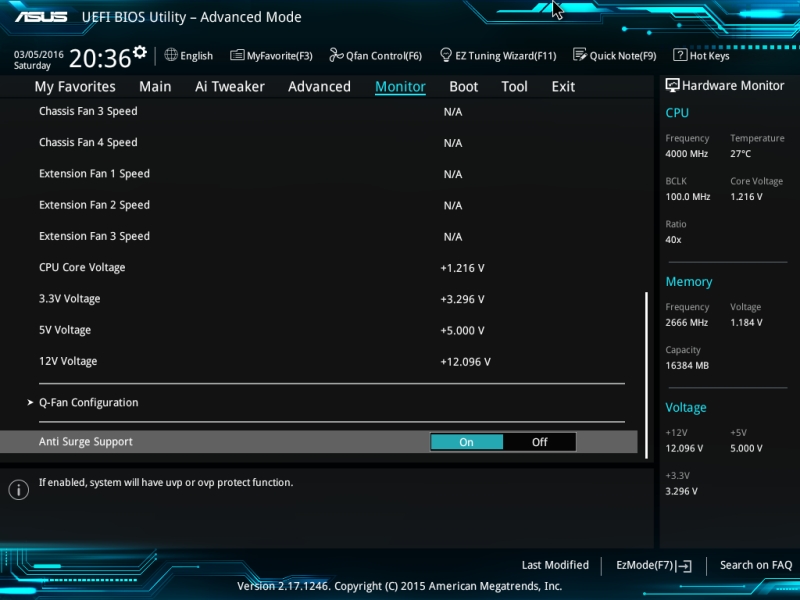Switch to the Boot tab
This screenshot has width=800, height=600.
[x=464, y=87]
